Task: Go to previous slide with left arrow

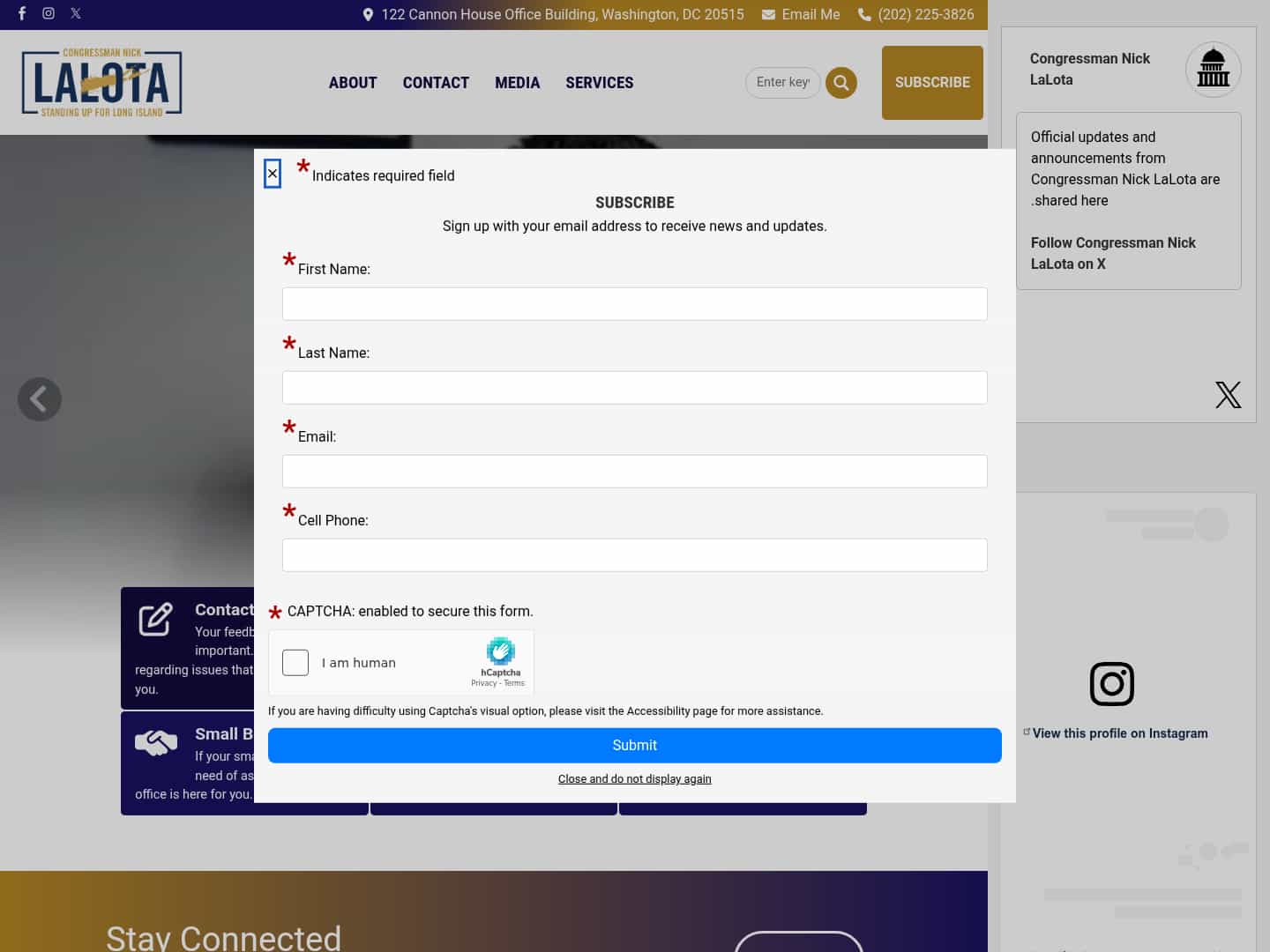Action: pyautogui.click(x=40, y=399)
